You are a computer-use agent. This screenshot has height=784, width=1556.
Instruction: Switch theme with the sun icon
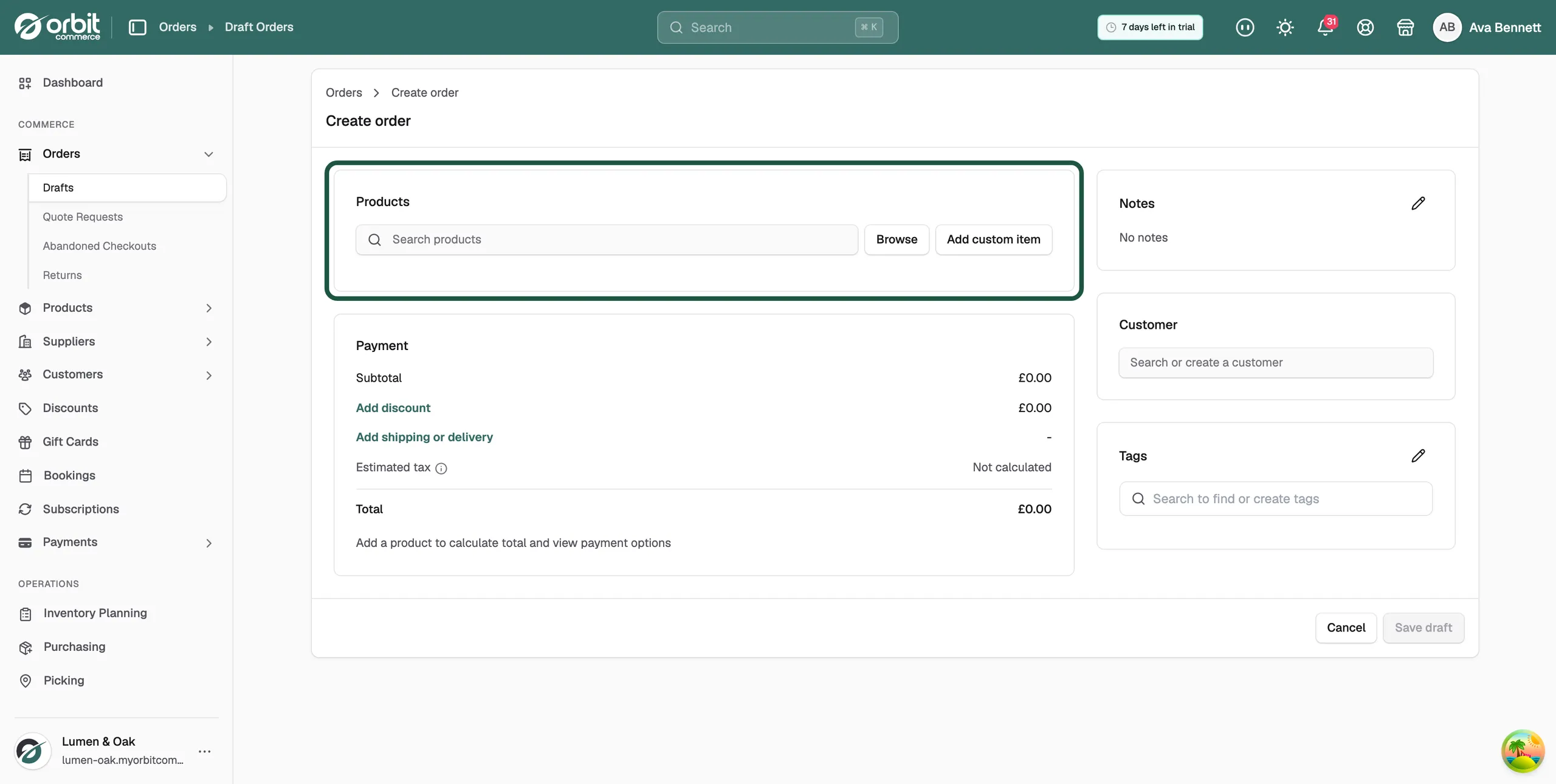click(1285, 27)
